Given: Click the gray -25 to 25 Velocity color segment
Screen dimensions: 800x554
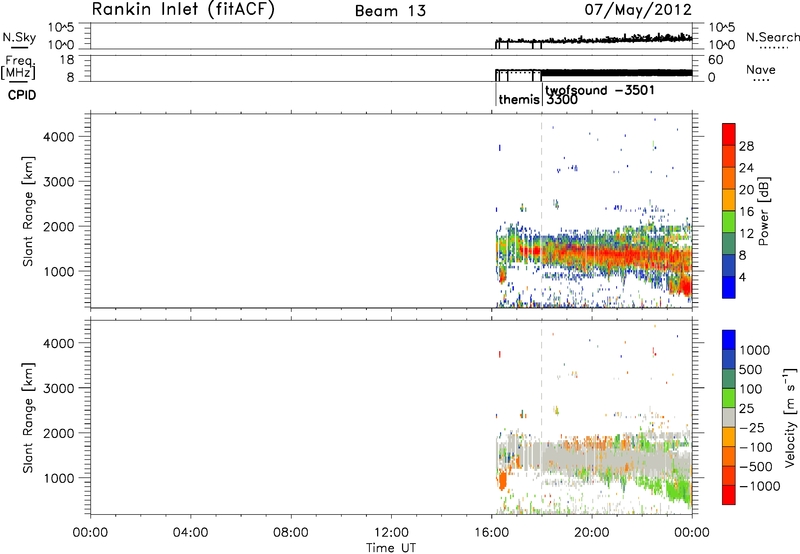Looking at the screenshot, I should pos(729,417).
